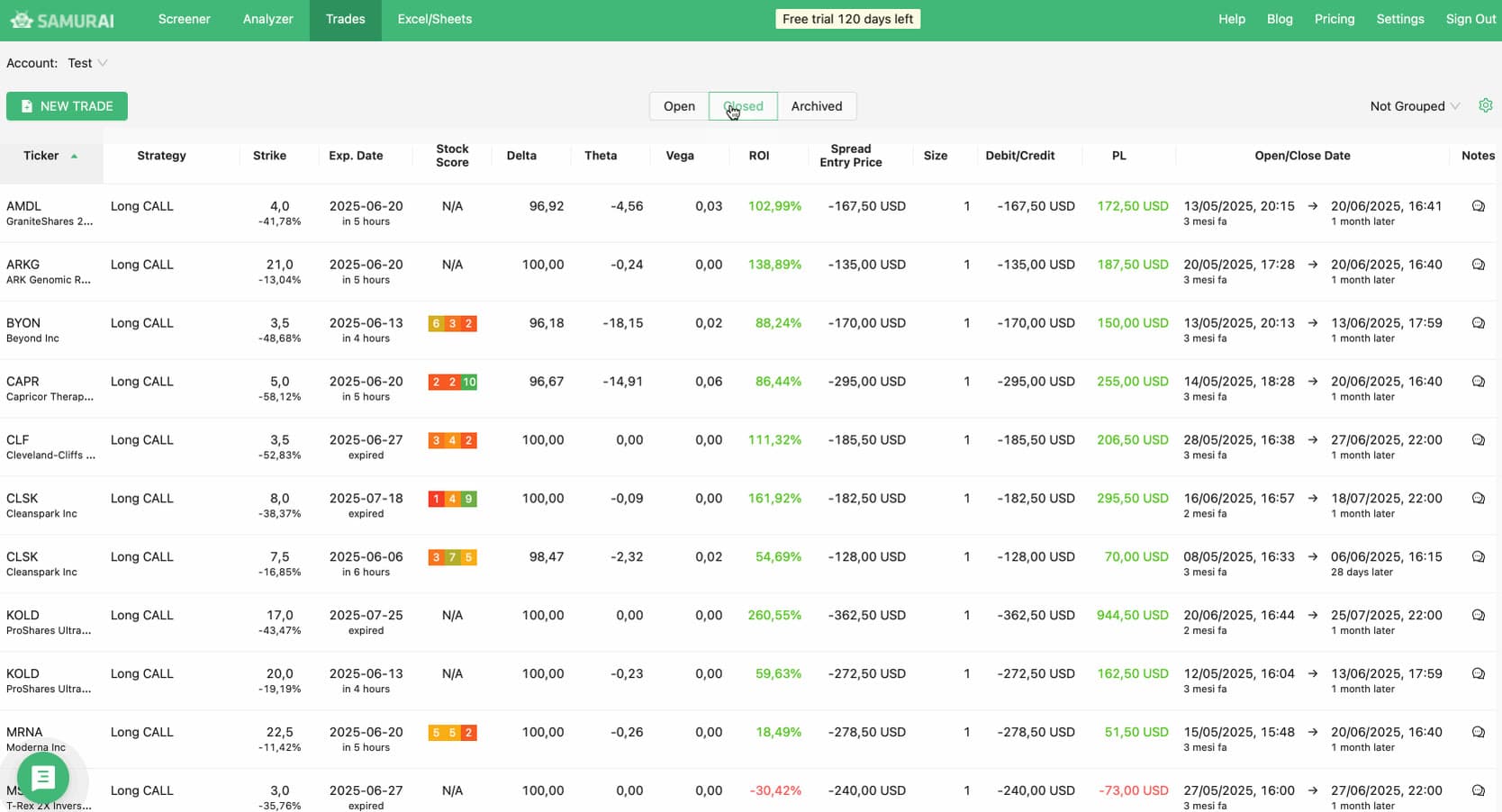Sign Out of the account
Image resolution: width=1502 pixels, height=812 pixels.
(1470, 19)
